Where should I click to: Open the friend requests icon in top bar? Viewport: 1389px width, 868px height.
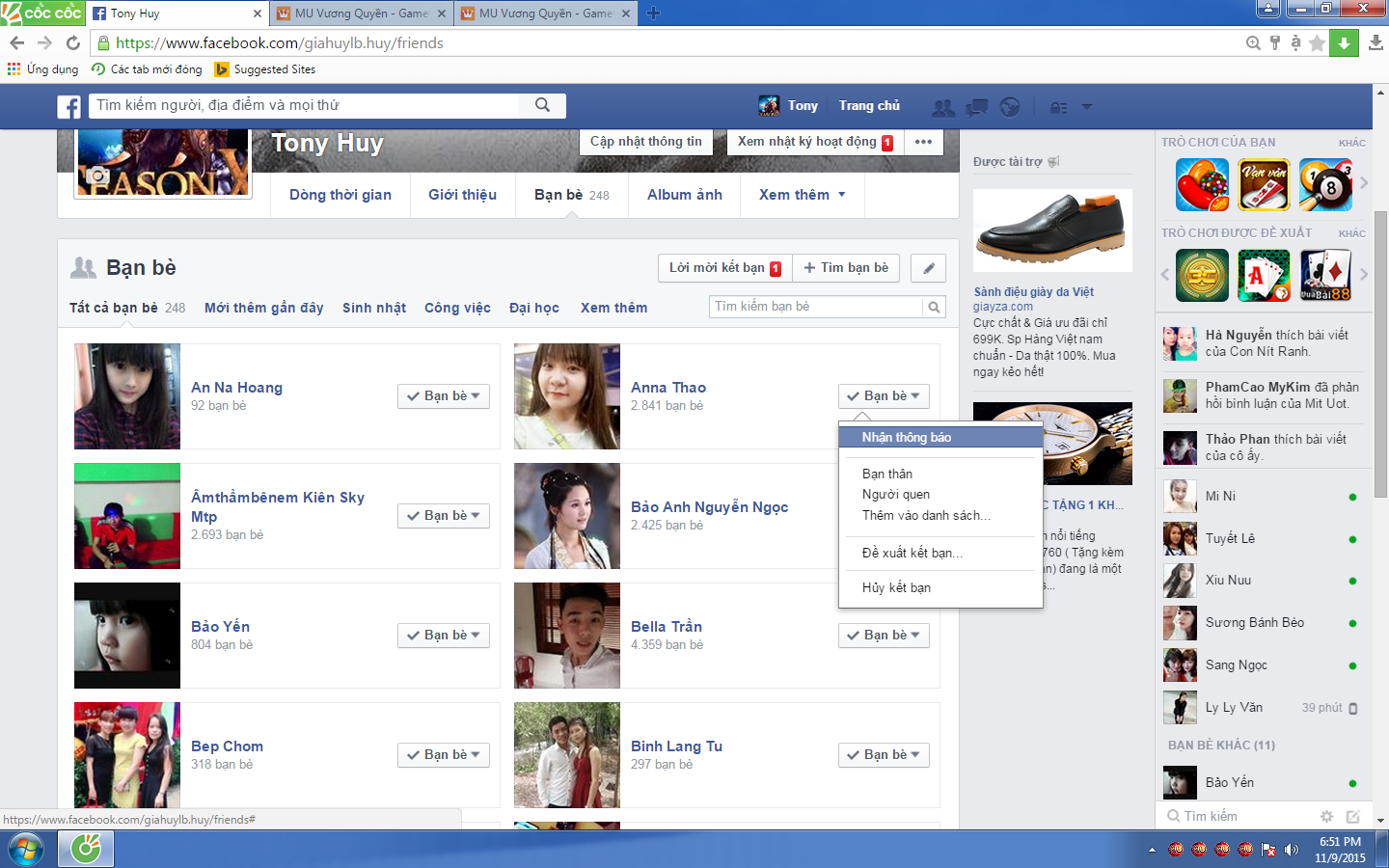click(x=942, y=107)
